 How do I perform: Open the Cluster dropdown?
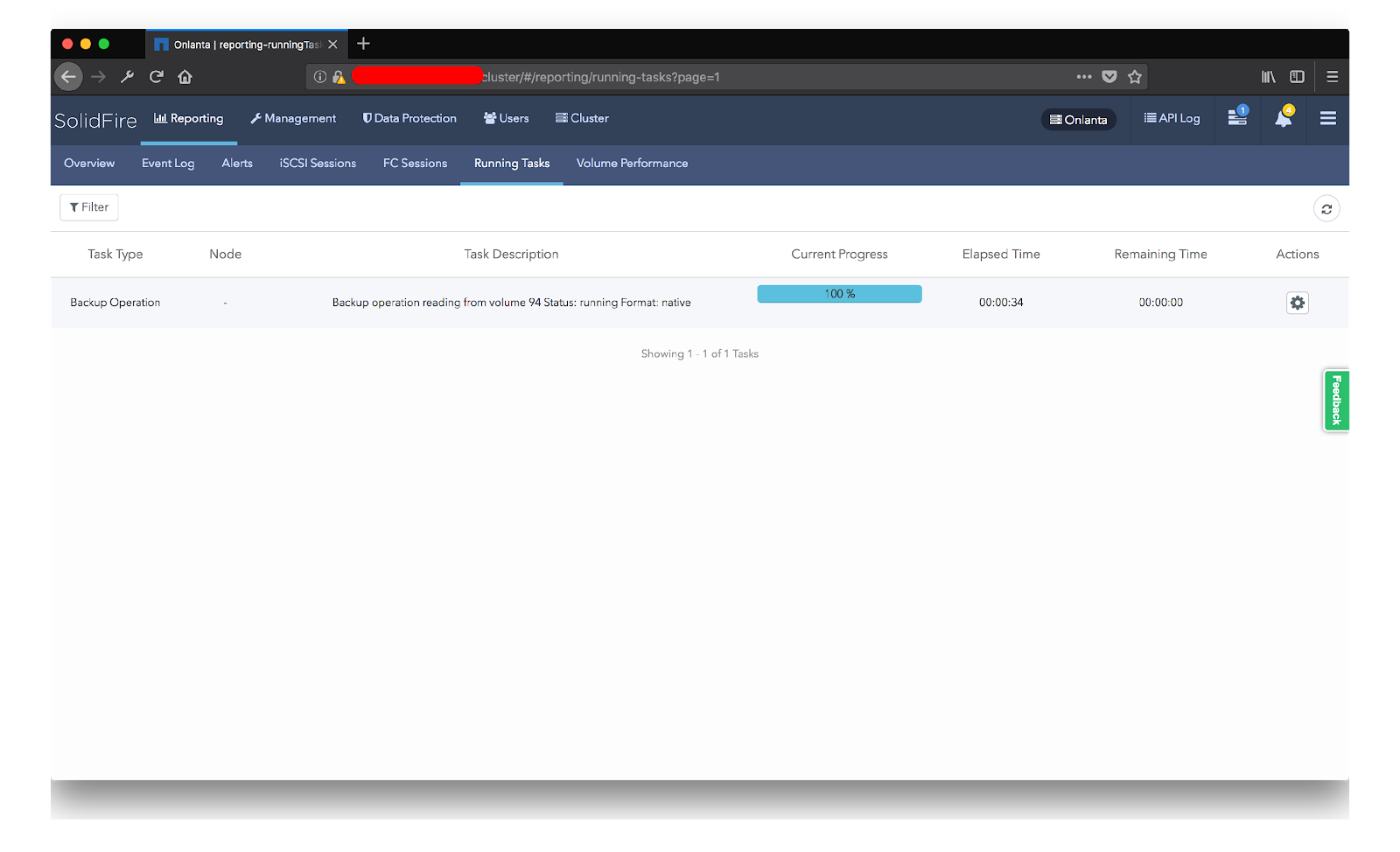581,118
